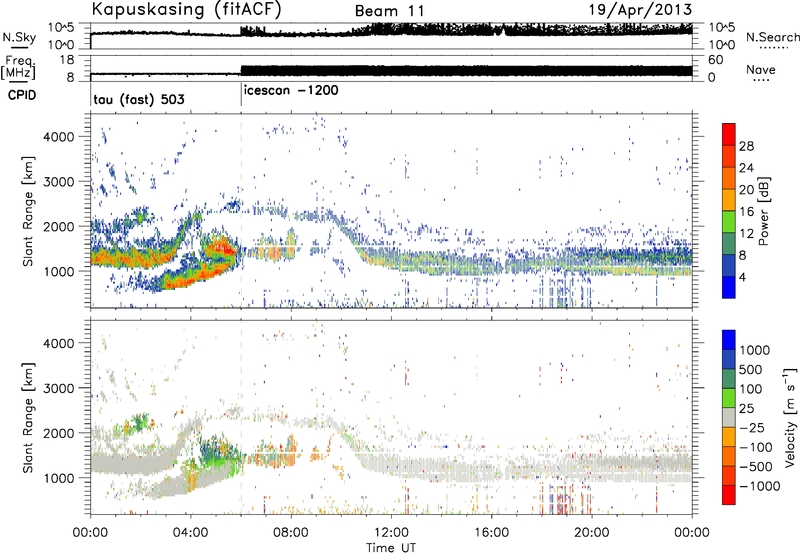Click the 'Freq. [MHz]' legend label

point(18,67)
